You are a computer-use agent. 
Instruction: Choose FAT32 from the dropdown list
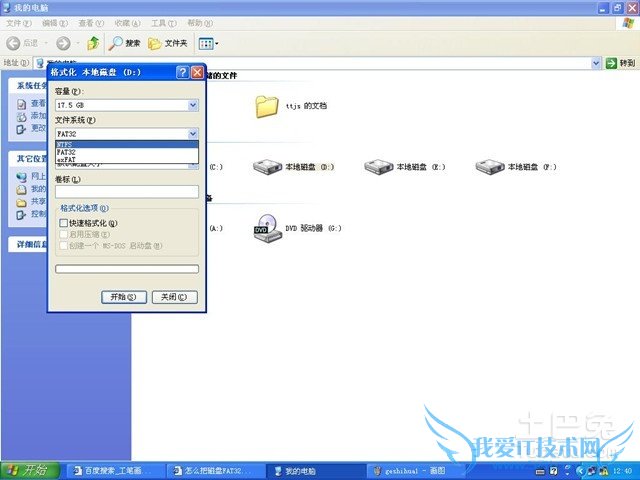coord(127,152)
